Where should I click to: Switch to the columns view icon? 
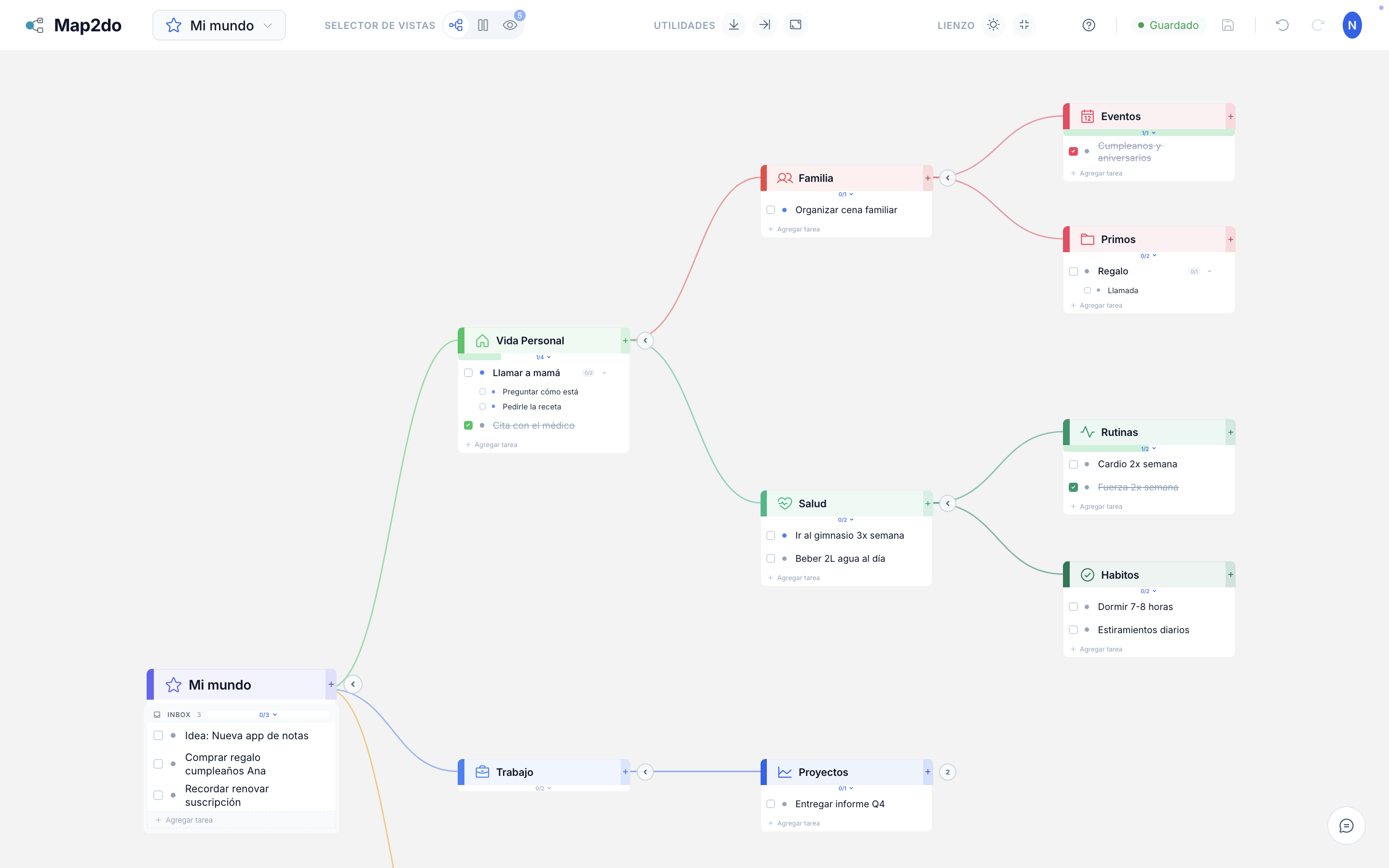coord(483,25)
